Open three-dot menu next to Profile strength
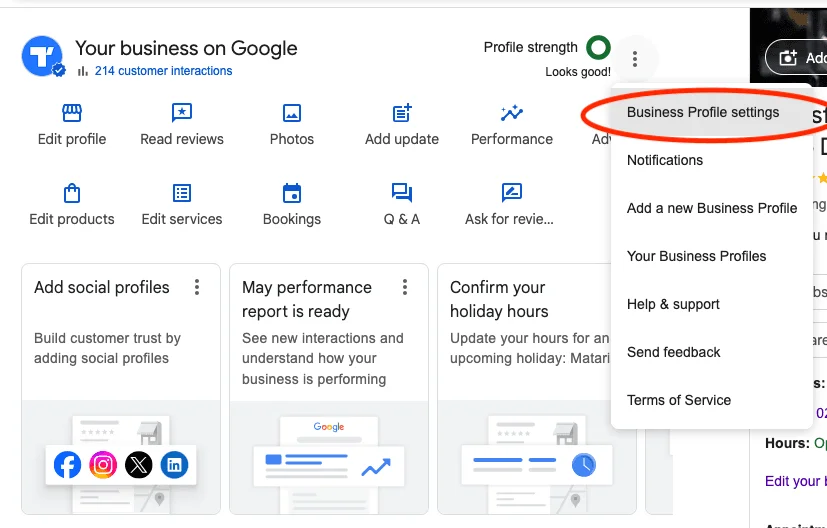The image size is (827, 528). point(635,59)
